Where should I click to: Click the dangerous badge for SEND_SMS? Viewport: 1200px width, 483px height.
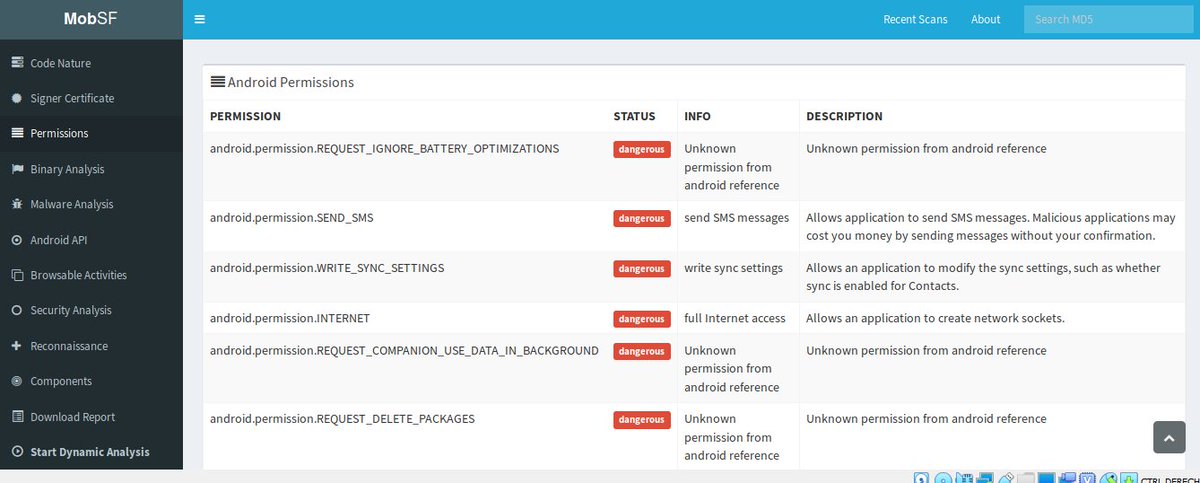tap(641, 218)
